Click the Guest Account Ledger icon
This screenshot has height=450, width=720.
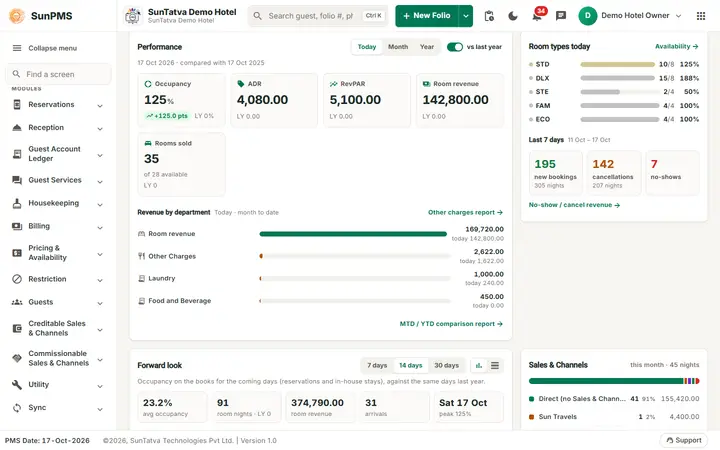click(17, 154)
